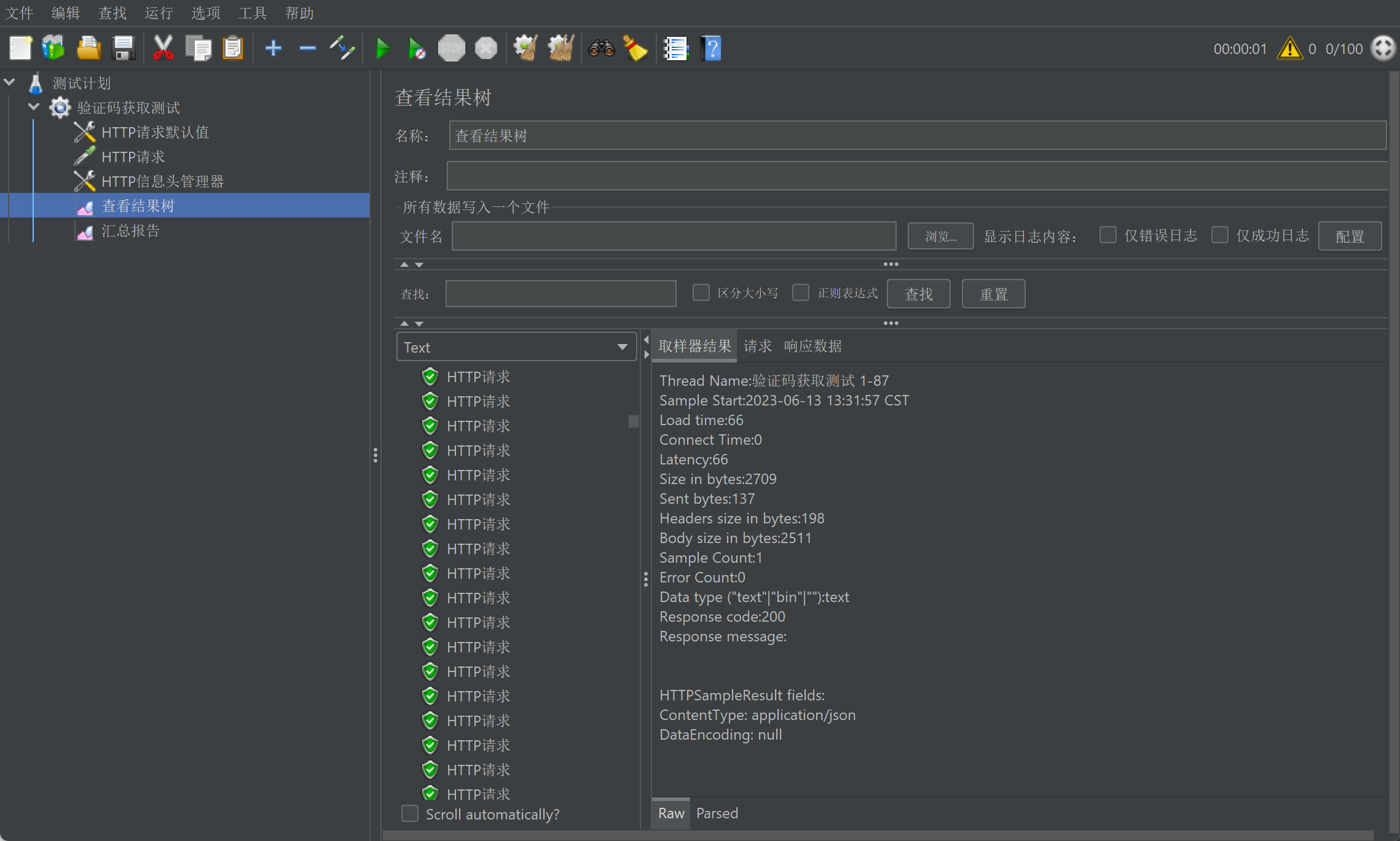This screenshot has height=841, width=1400.
Task: Click the New test plan icon
Action: pyautogui.click(x=20, y=48)
